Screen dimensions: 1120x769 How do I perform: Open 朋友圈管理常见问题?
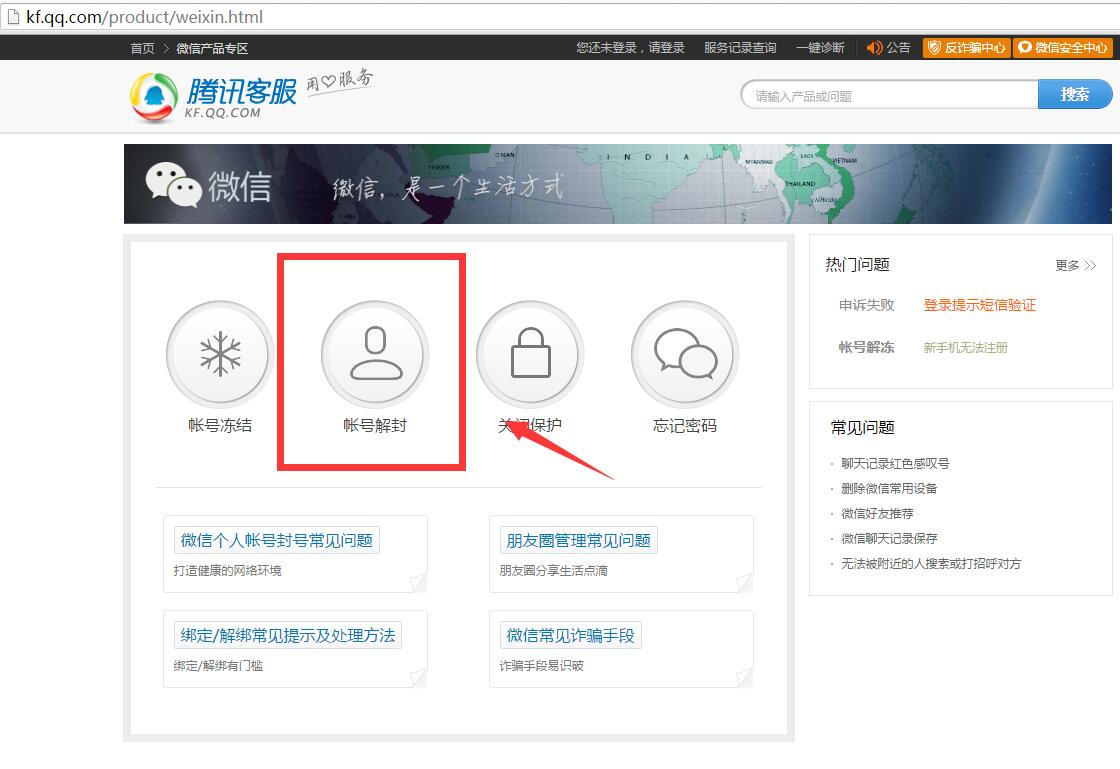coord(578,541)
